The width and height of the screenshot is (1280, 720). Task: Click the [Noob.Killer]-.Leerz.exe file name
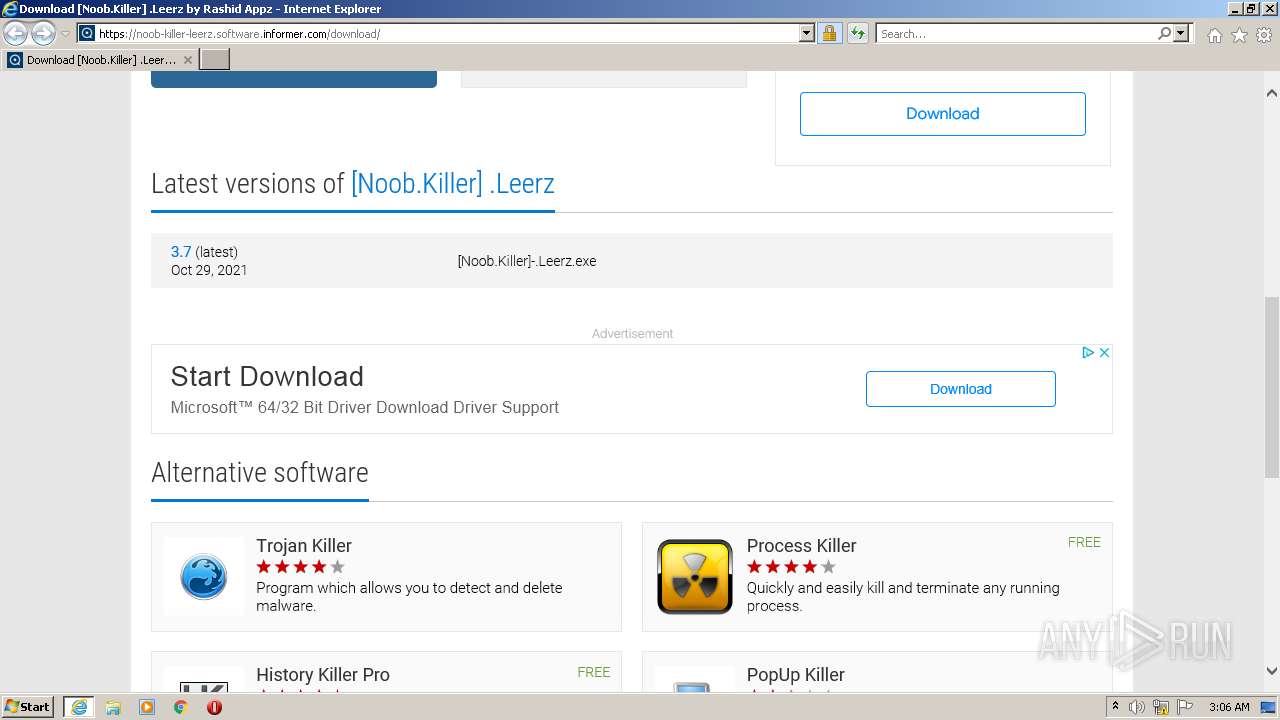527,261
